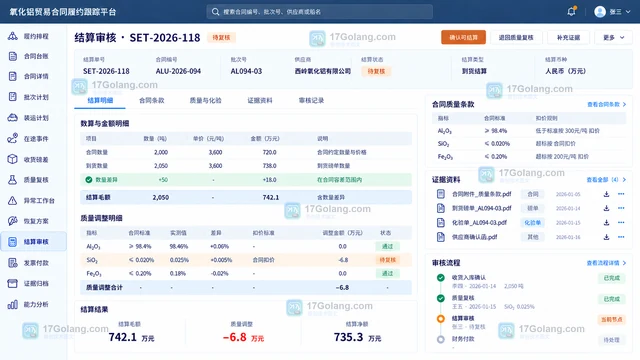Image resolution: width=640 pixels, height=360 pixels.
Task: Click batch number AL094-03 in header
Action: click(x=246, y=71)
